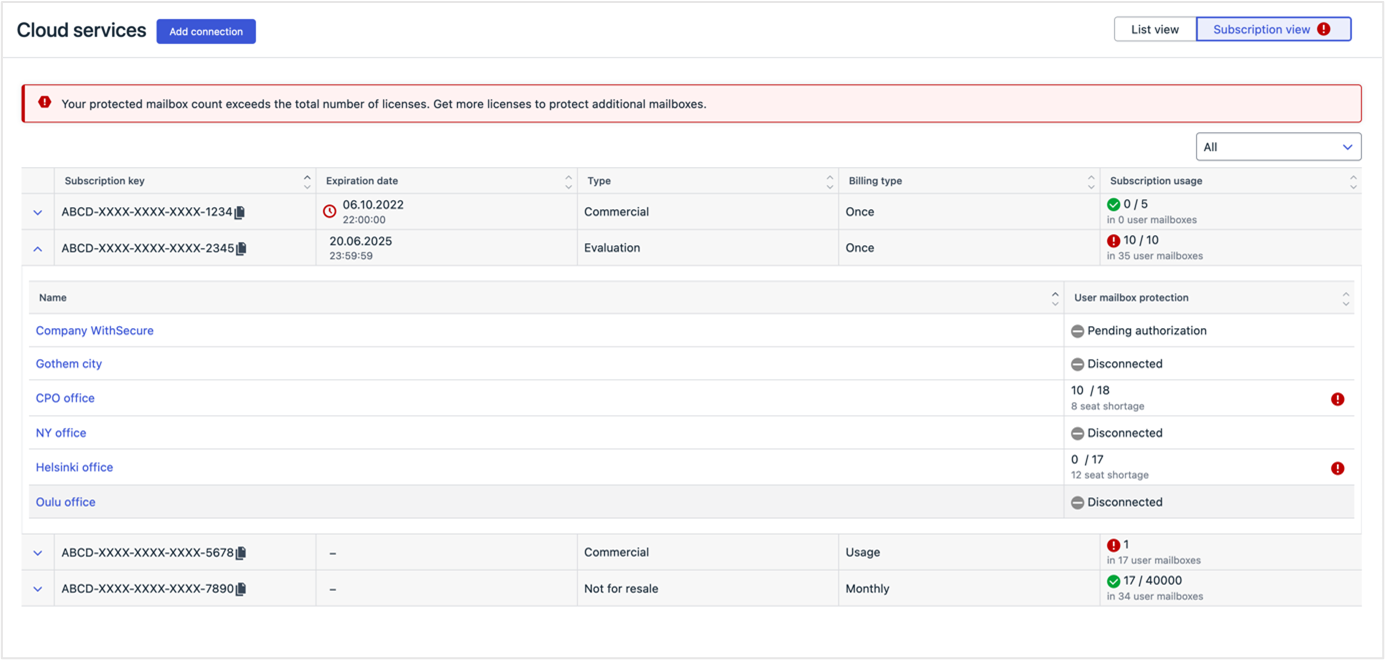Sort by Subscription key column
1385x660 pixels.
click(x=307, y=181)
